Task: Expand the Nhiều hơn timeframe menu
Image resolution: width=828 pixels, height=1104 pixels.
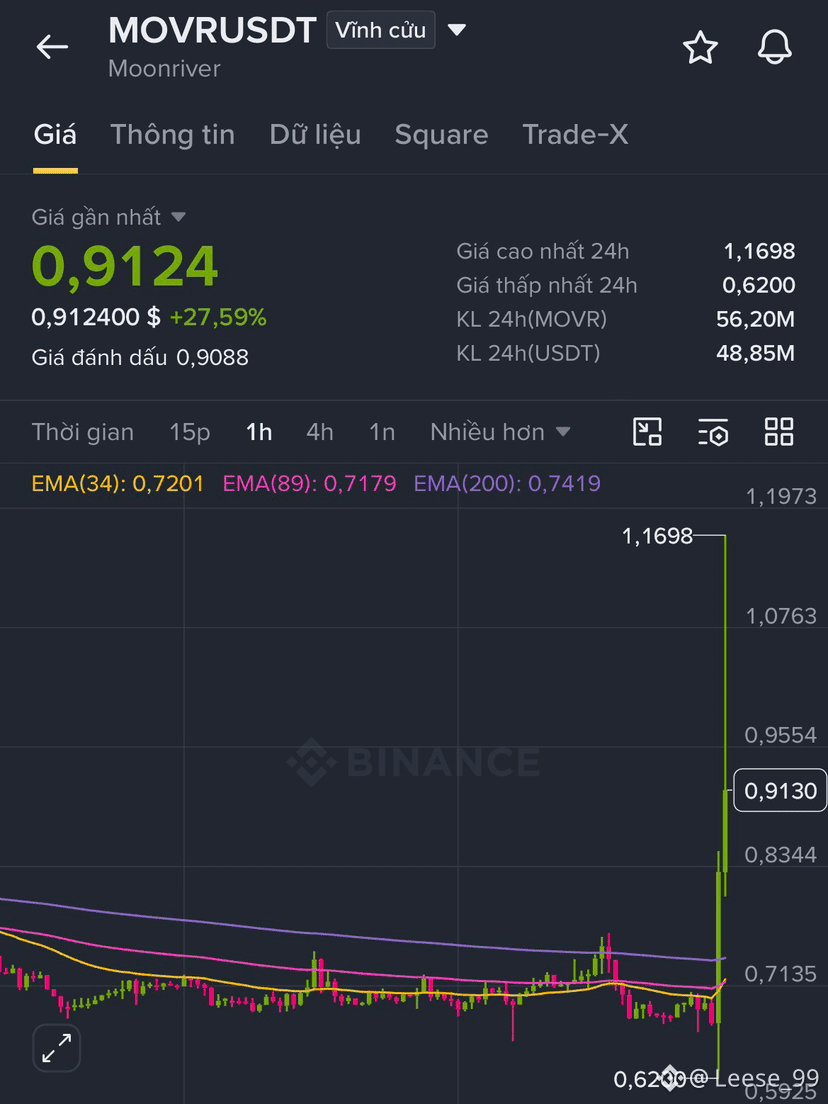Action: (500, 432)
